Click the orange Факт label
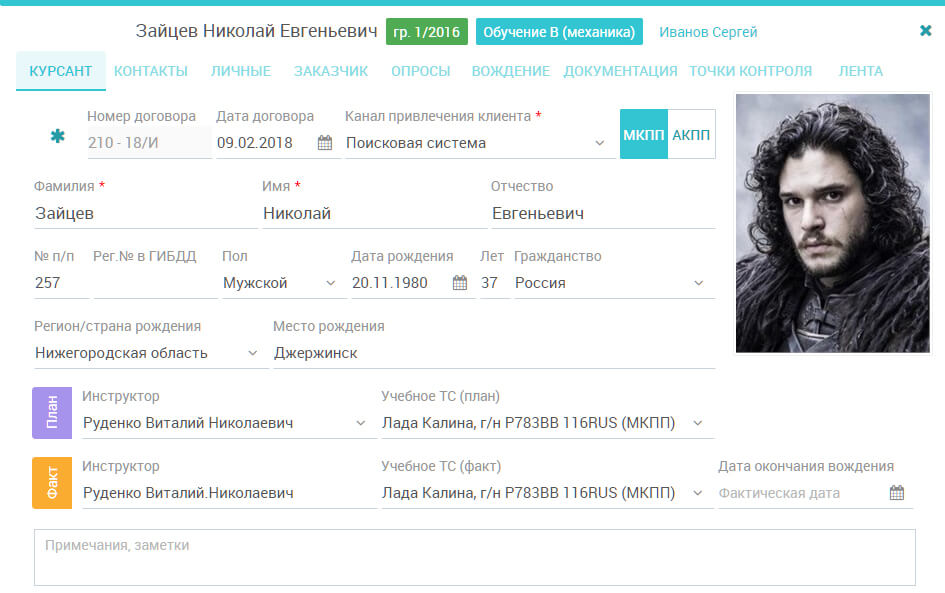Screen dimensions: 945x593 pyautogui.click(x=52, y=483)
